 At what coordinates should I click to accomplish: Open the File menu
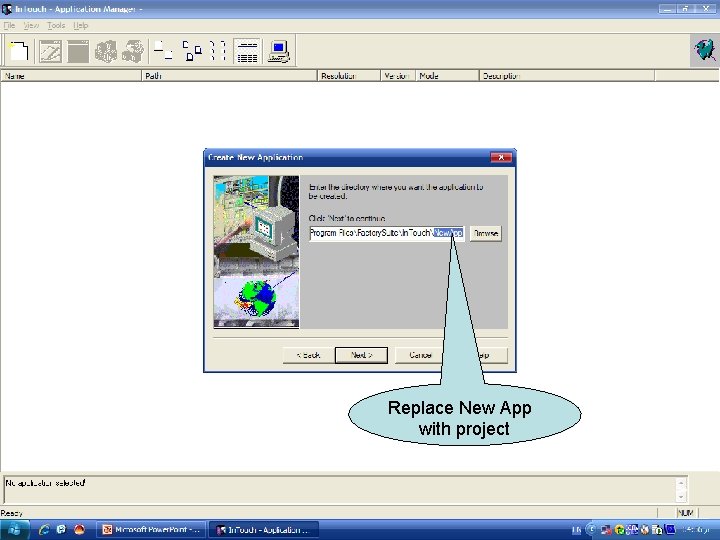point(9,25)
